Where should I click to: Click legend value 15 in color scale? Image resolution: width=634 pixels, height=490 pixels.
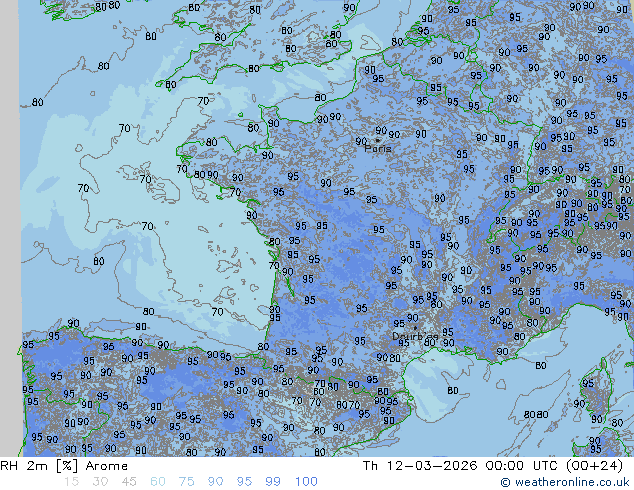[71, 482]
